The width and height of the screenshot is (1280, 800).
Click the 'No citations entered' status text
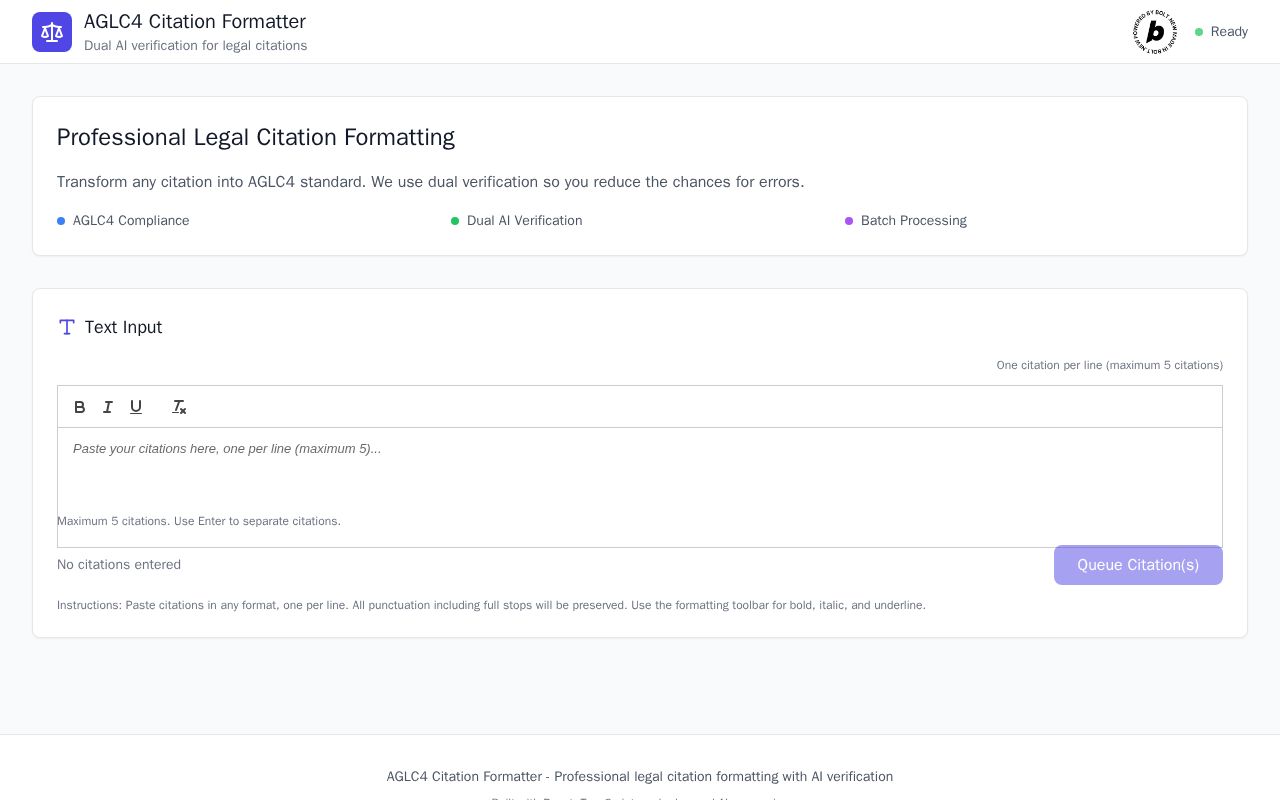click(x=119, y=565)
